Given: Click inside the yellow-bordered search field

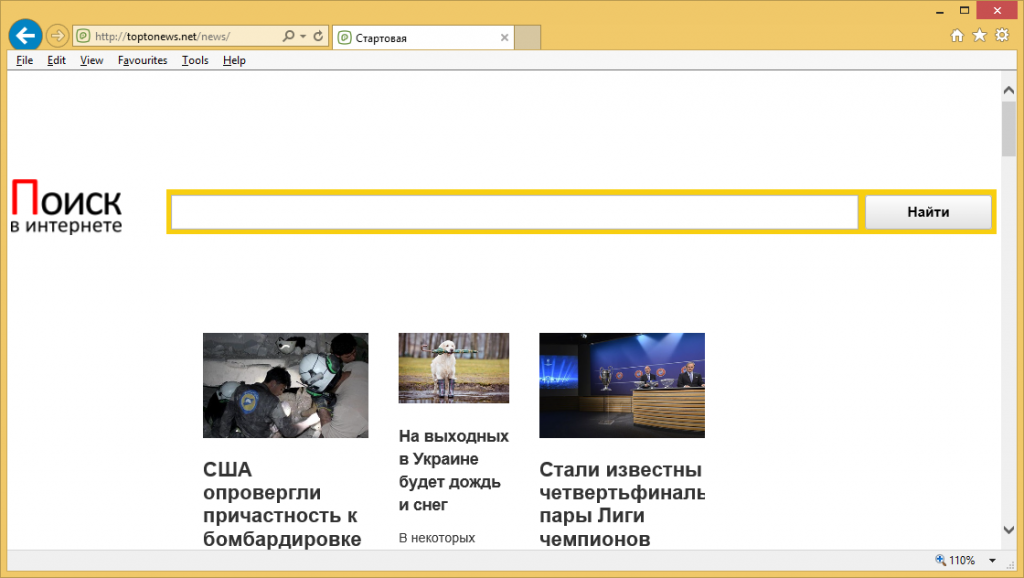Looking at the screenshot, I should click(x=514, y=212).
